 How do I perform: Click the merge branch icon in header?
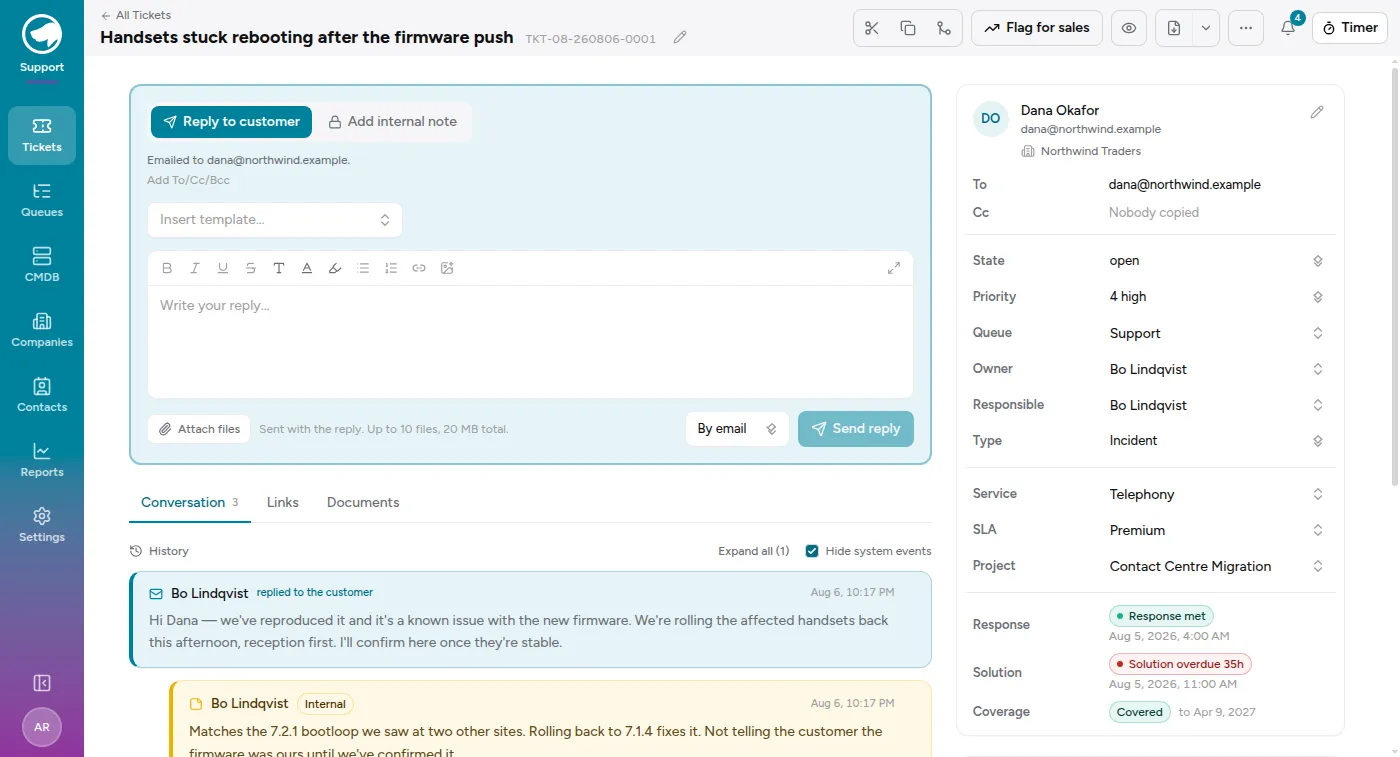click(x=944, y=28)
